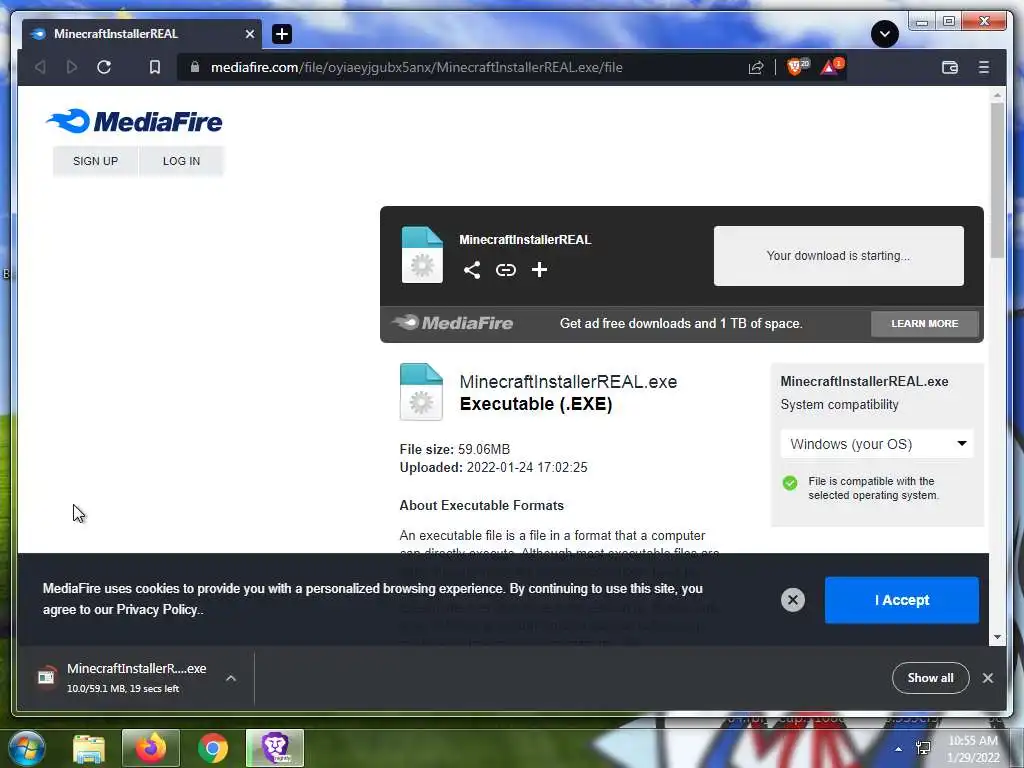
Task: Click the SIGN UP button
Action: tap(95, 161)
